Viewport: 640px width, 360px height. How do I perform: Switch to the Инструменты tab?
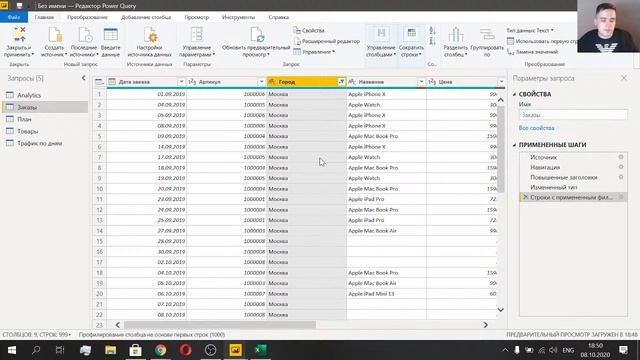coord(238,17)
